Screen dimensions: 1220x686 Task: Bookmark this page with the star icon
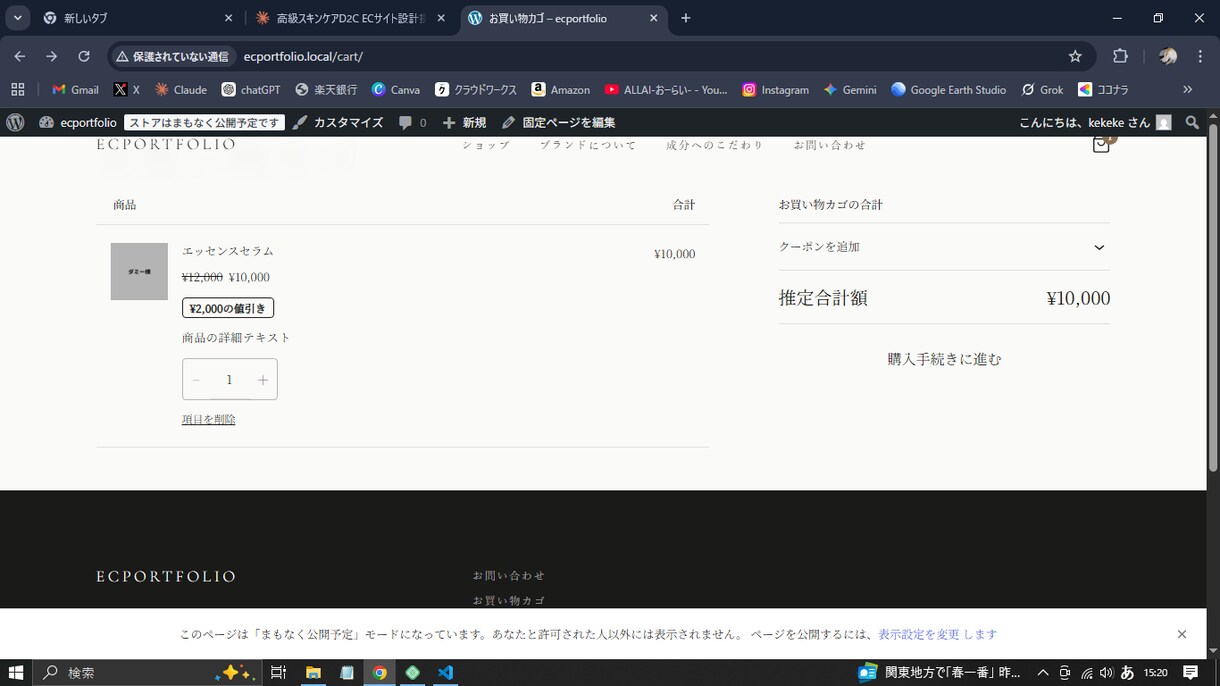point(1075,56)
